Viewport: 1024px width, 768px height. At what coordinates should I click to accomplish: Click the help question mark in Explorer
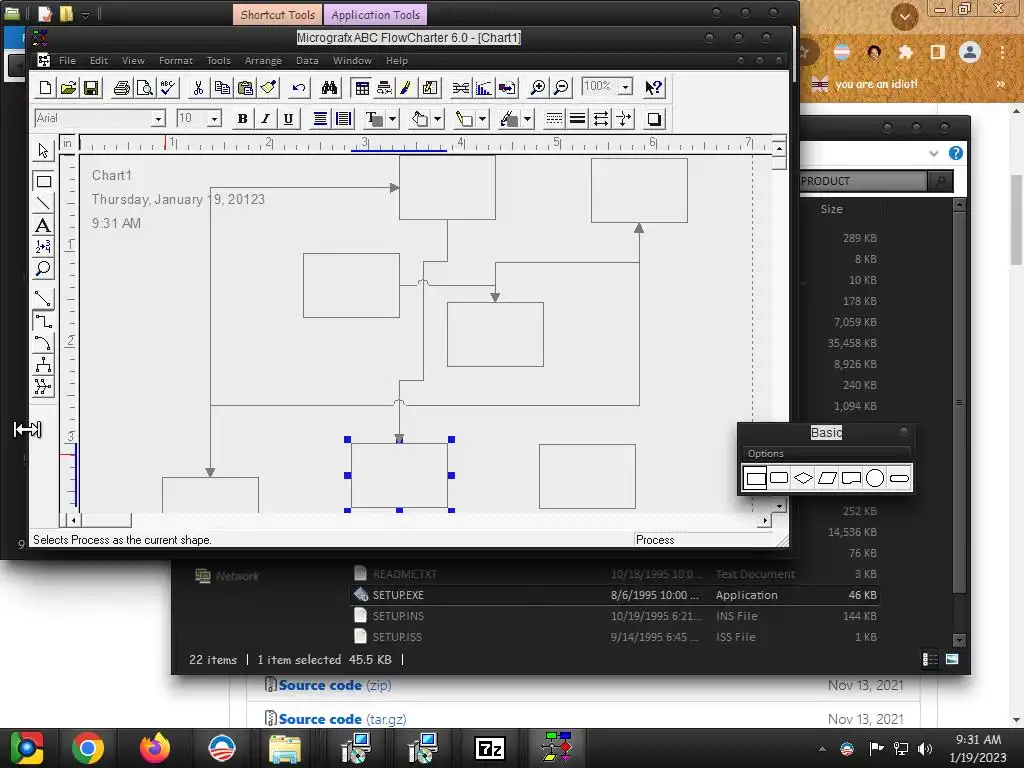(x=955, y=153)
